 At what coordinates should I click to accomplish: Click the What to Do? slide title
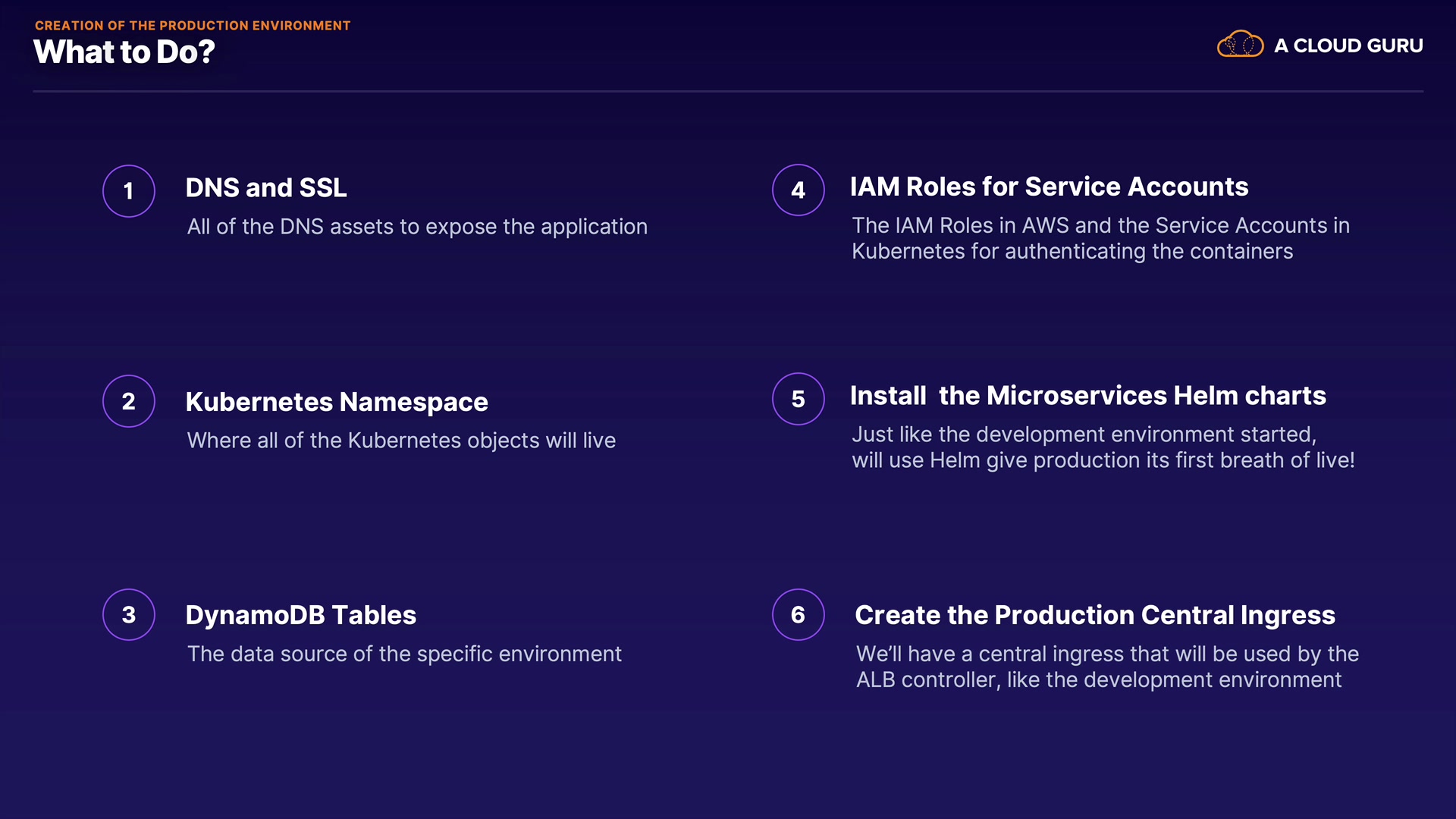click(124, 52)
